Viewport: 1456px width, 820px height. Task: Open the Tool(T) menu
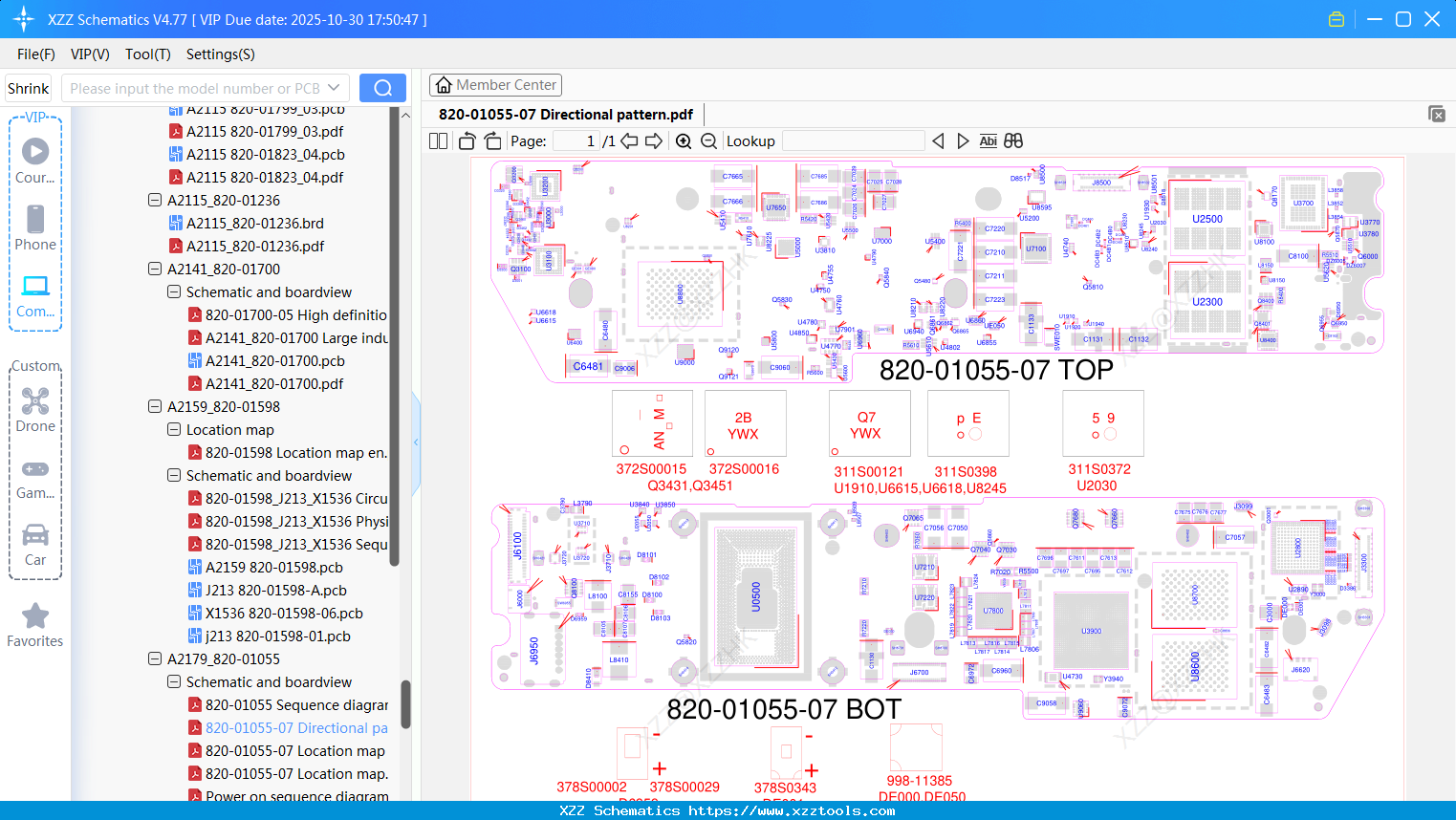click(148, 54)
